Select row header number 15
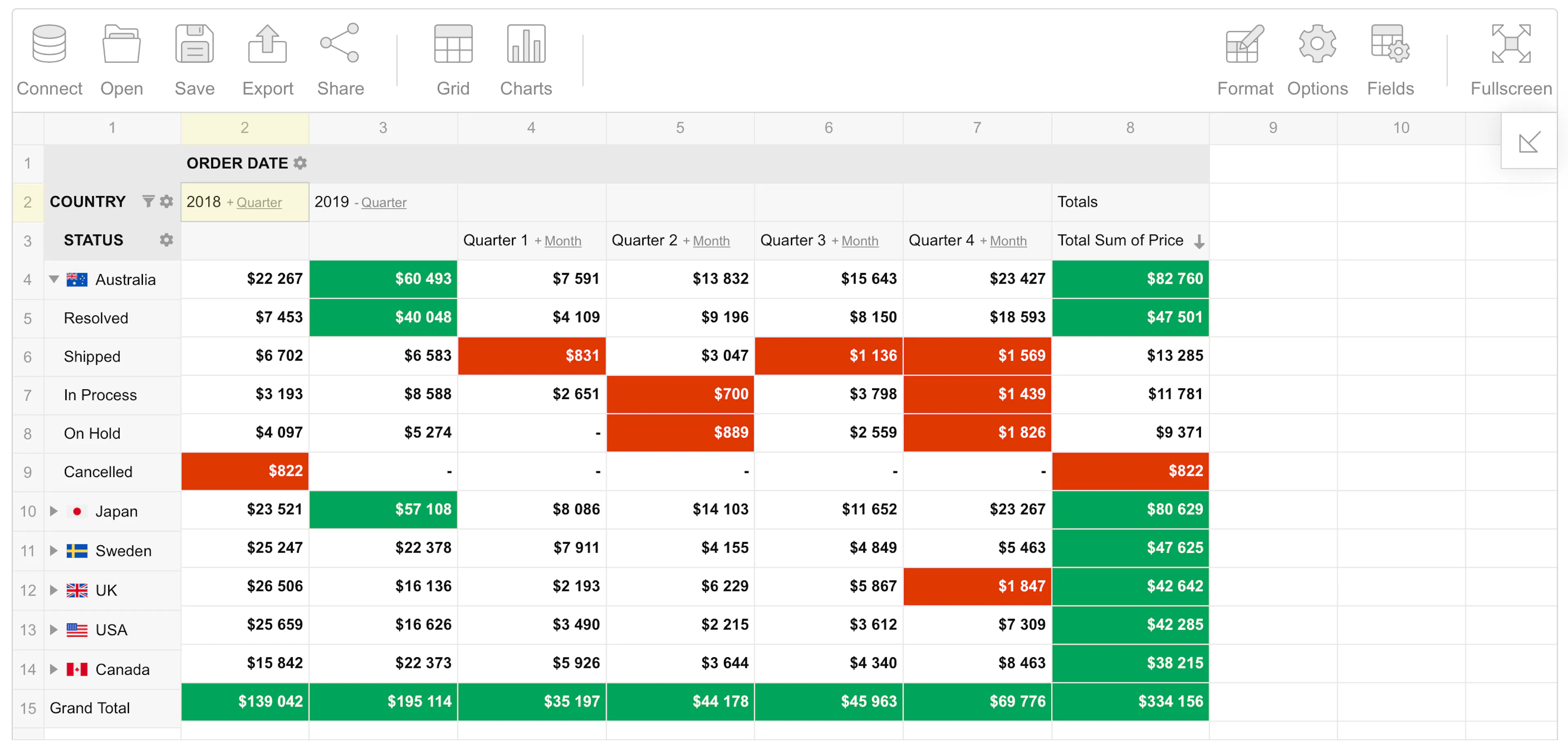 tap(28, 708)
